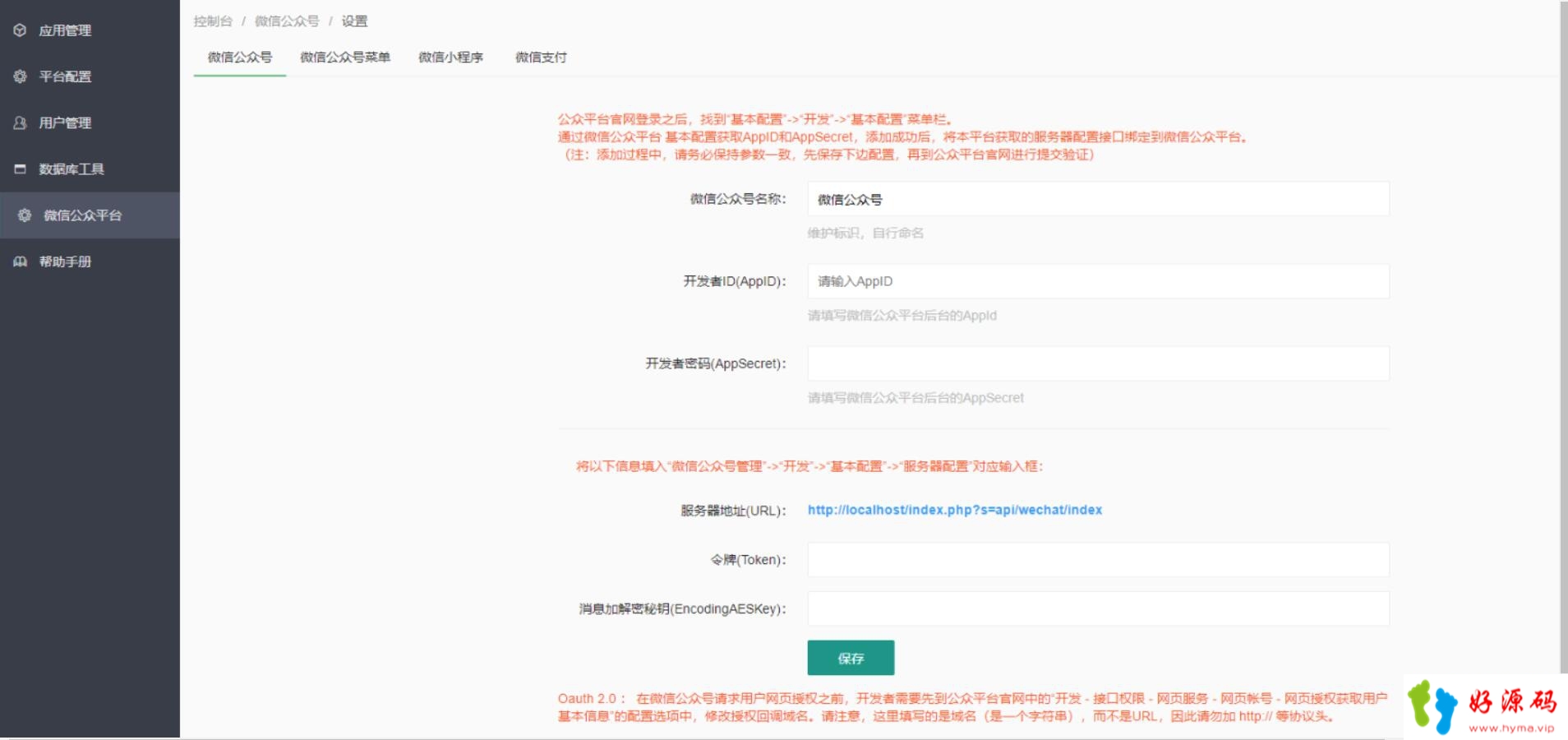Click the 帮助手册 book icon
This screenshot has width=1568, height=740.
click(x=20, y=261)
